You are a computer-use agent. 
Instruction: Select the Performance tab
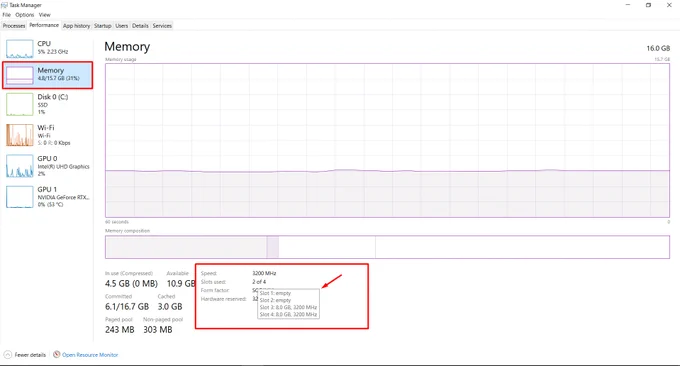[x=44, y=25]
